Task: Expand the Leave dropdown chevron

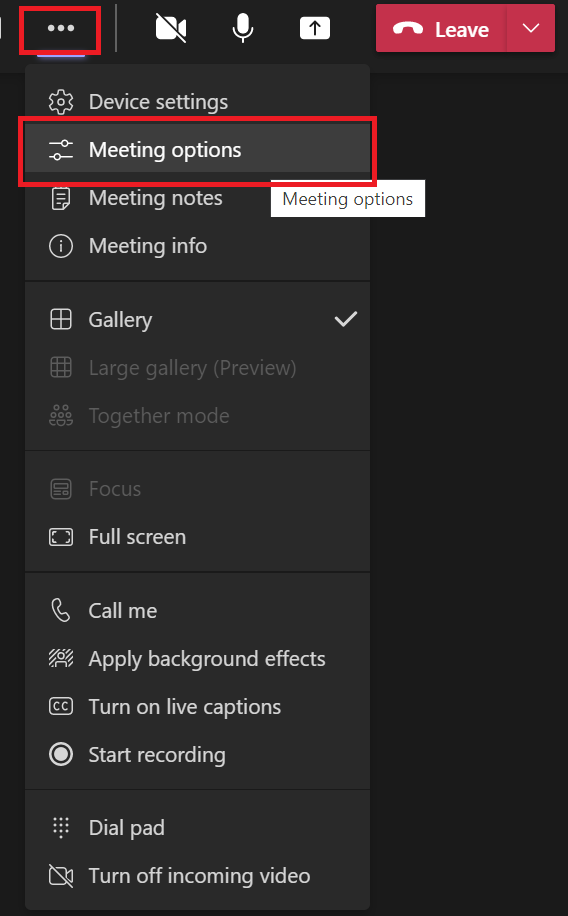Action: click(531, 28)
